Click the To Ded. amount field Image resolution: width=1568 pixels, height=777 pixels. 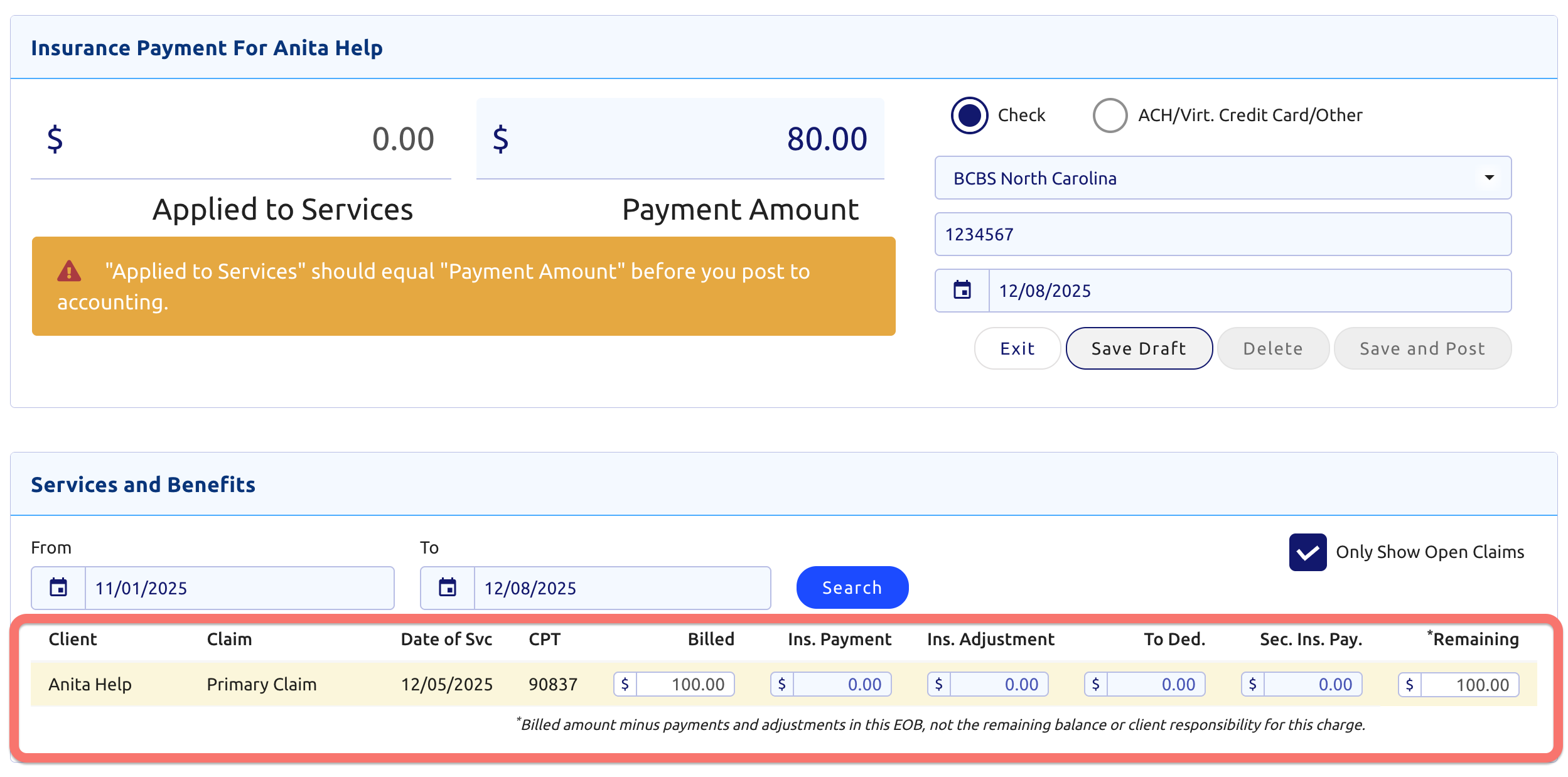1155,684
